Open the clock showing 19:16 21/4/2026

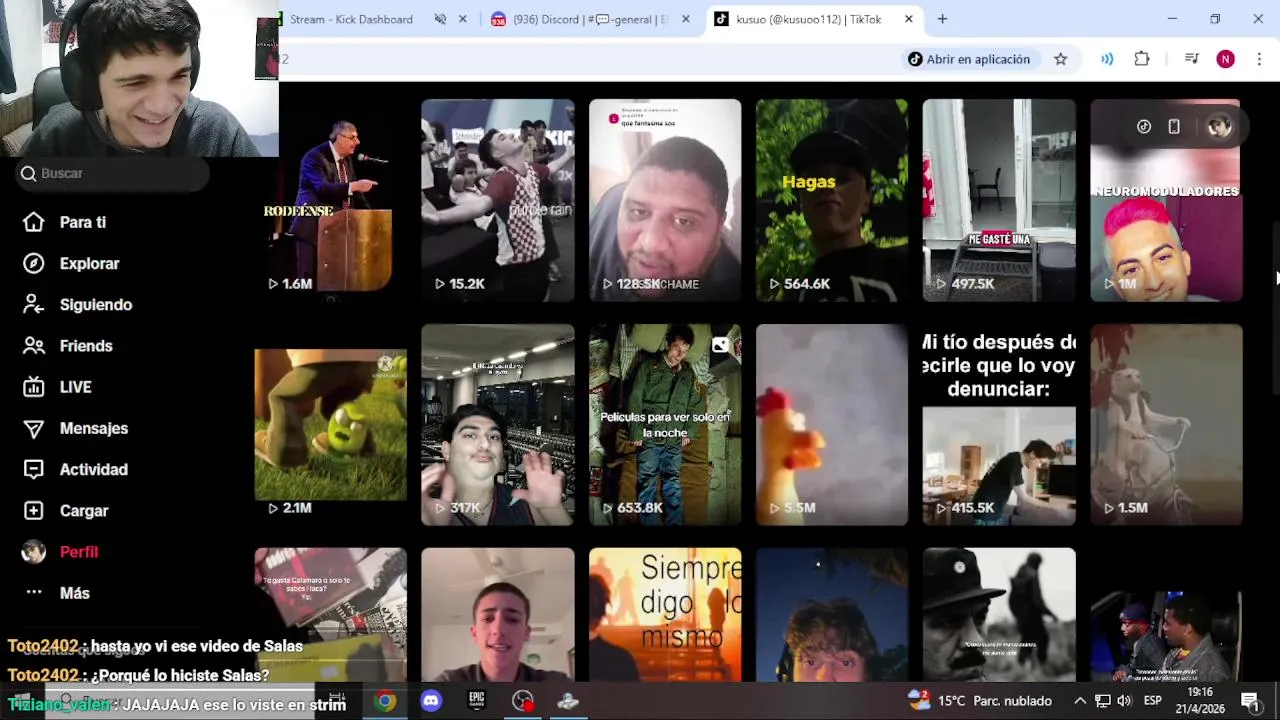point(1201,701)
